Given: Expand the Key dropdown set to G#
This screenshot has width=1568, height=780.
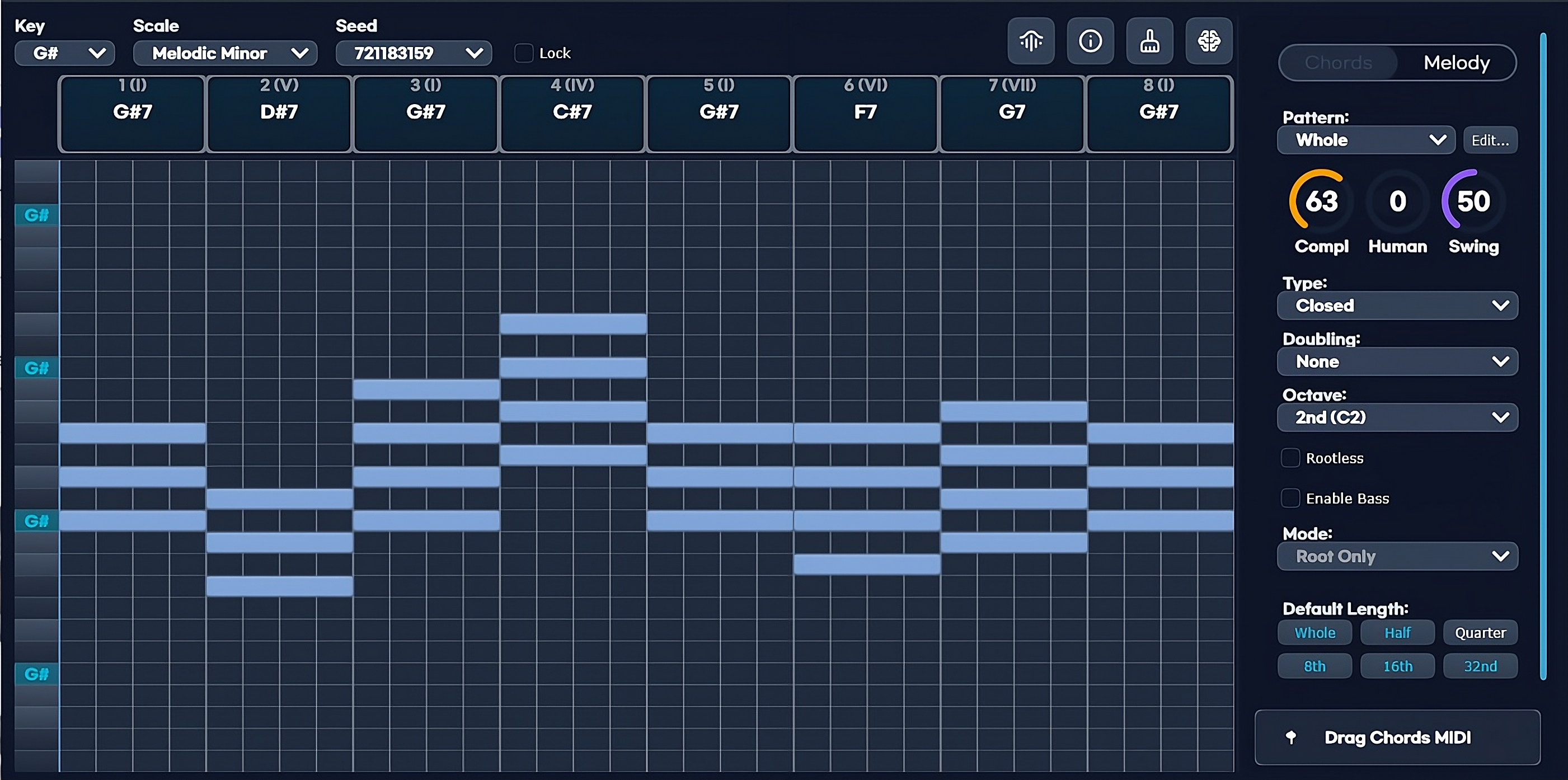Looking at the screenshot, I should point(64,53).
